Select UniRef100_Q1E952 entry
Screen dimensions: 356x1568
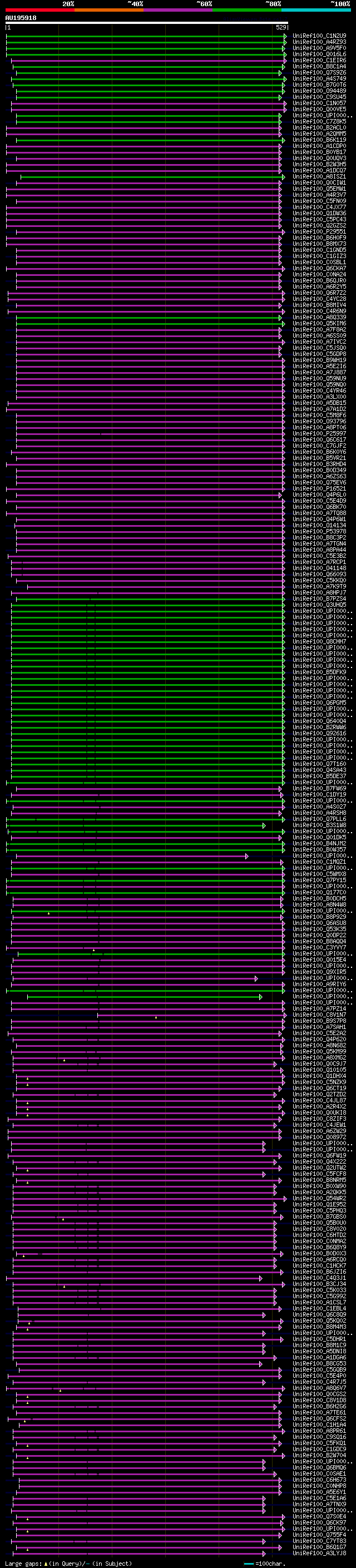pos(319,1204)
